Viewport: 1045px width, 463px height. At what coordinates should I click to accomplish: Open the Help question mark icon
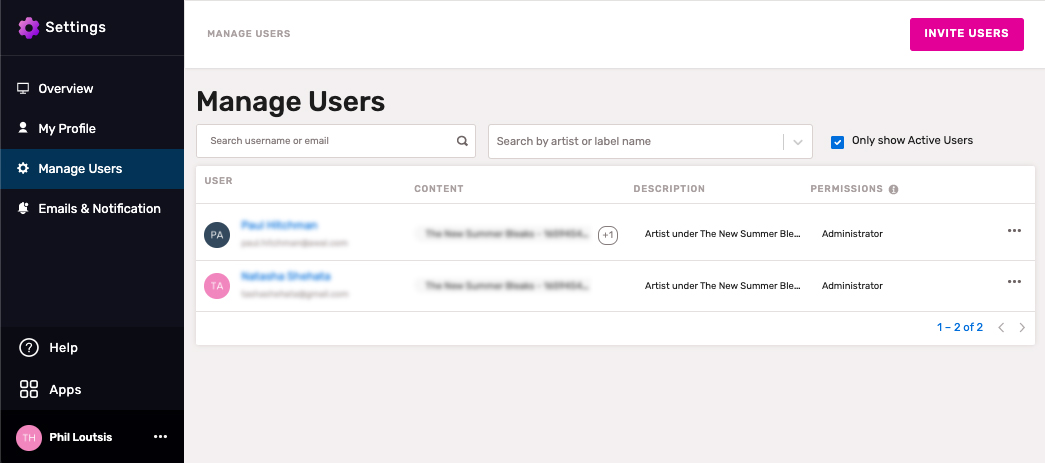point(29,348)
